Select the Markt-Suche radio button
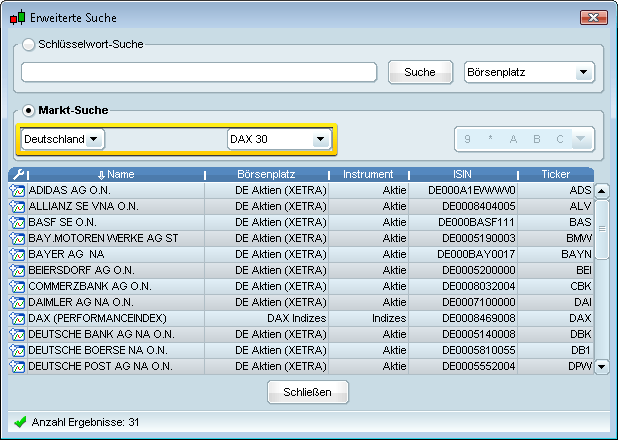The width and height of the screenshot is (618, 440). pyautogui.click(x=29, y=110)
